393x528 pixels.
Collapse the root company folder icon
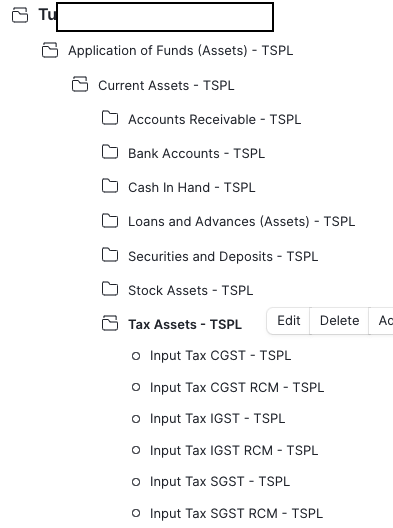[20, 15]
